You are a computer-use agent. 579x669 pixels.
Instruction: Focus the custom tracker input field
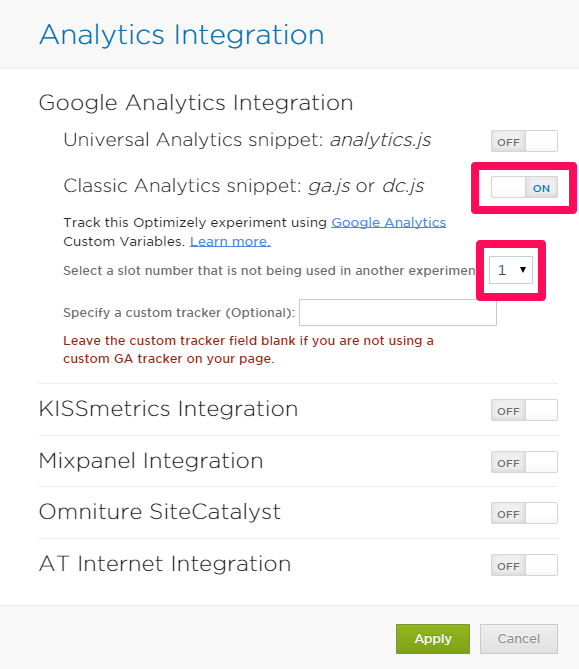pos(398,312)
